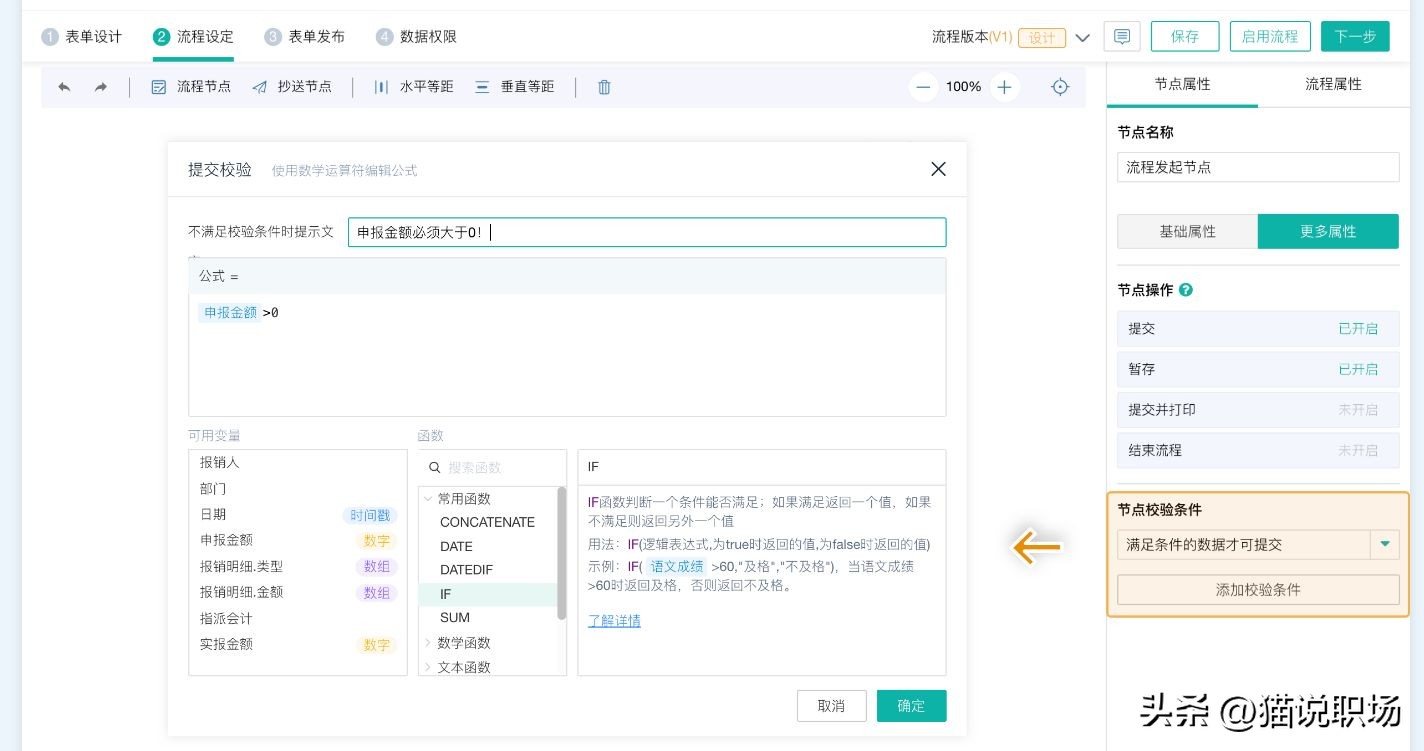Image resolution: width=1424 pixels, height=751 pixels.
Task: Click the comment bubble icon near 保存
Action: [x=1121, y=36]
